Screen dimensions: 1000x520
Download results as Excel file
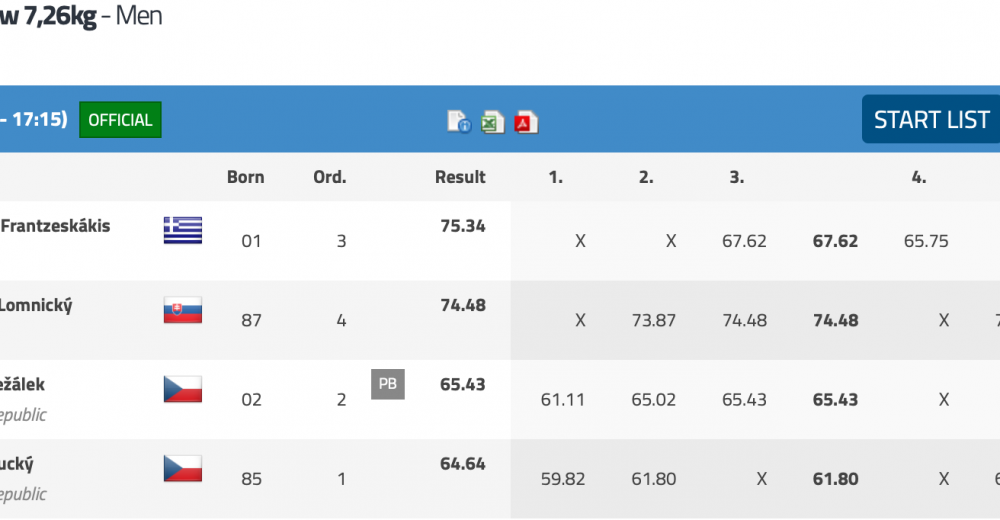pyautogui.click(x=492, y=122)
